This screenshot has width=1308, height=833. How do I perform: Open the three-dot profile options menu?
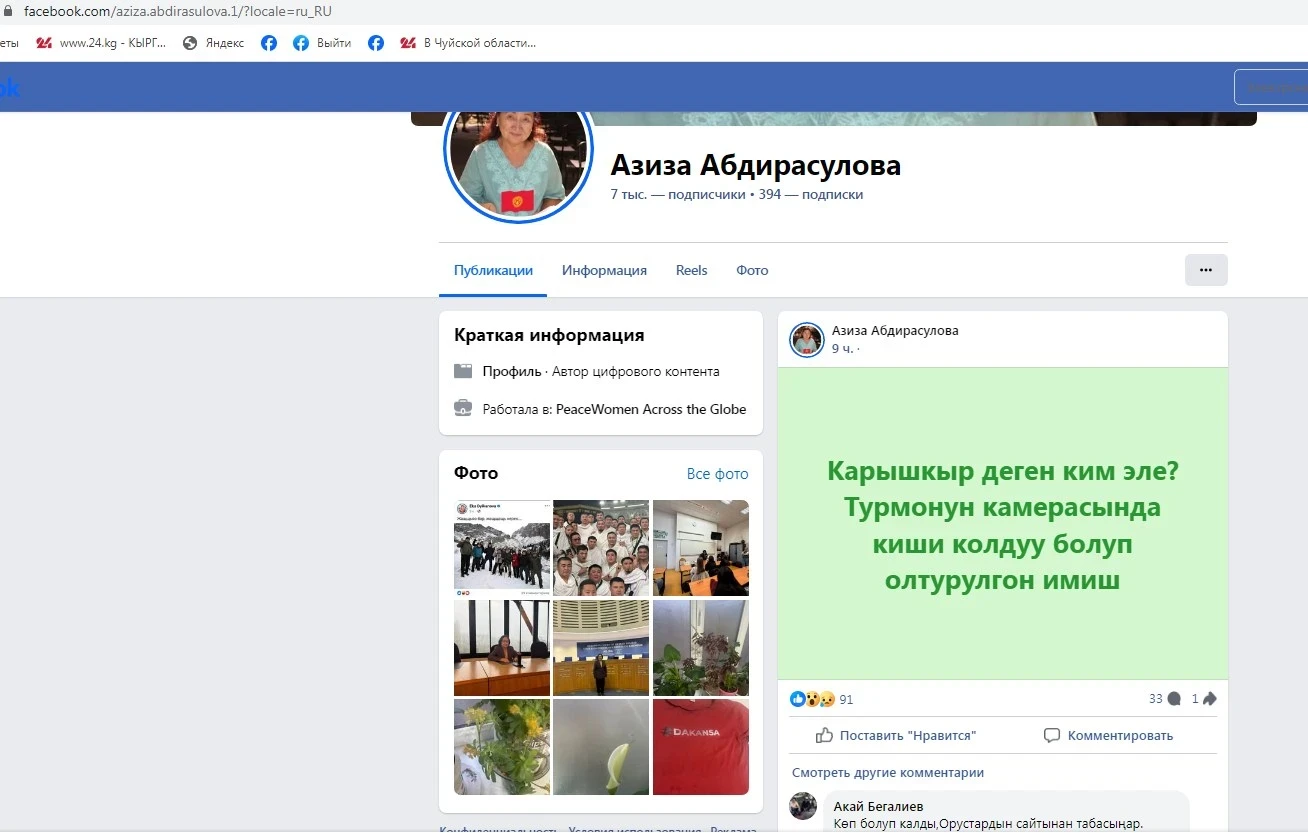coord(1205,270)
